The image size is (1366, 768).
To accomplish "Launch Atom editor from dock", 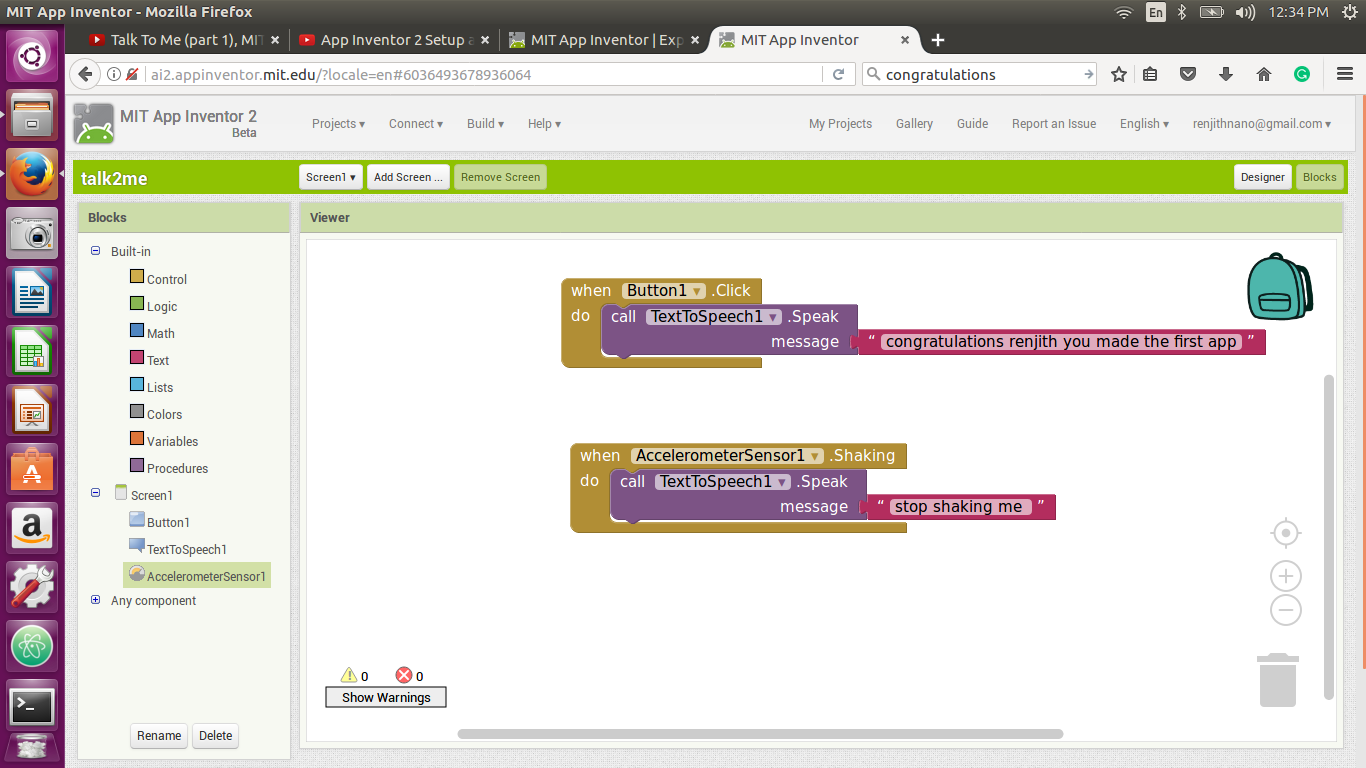I will [x=33, y=646].
